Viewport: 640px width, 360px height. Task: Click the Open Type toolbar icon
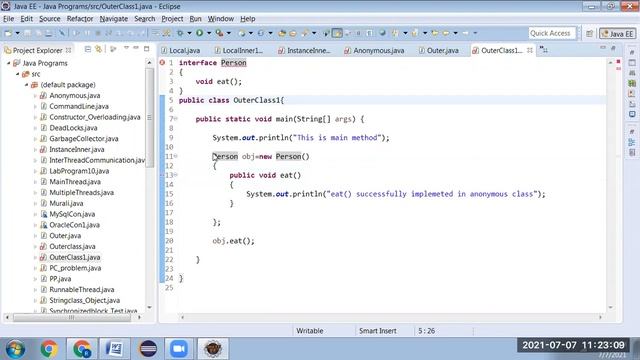click(282, 33)
